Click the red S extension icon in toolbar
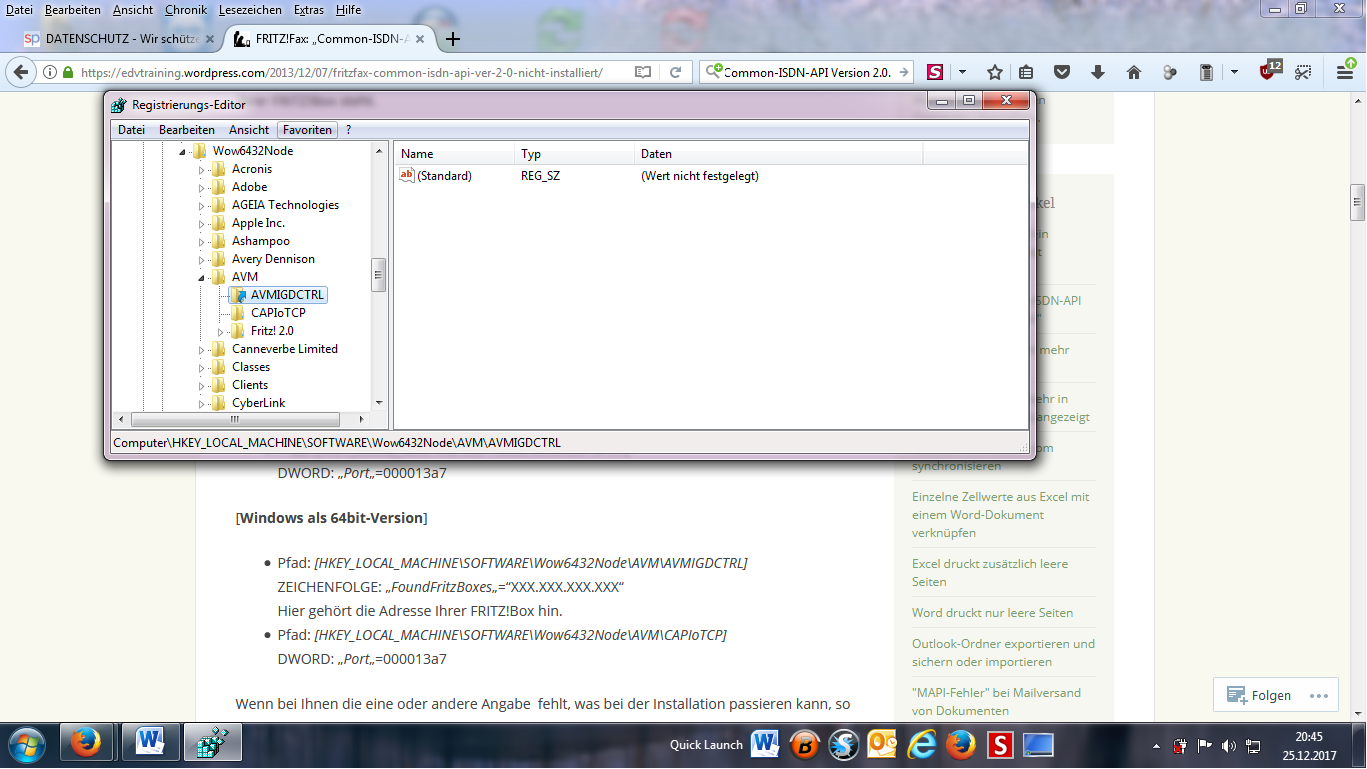 click(x=935, y=72)
